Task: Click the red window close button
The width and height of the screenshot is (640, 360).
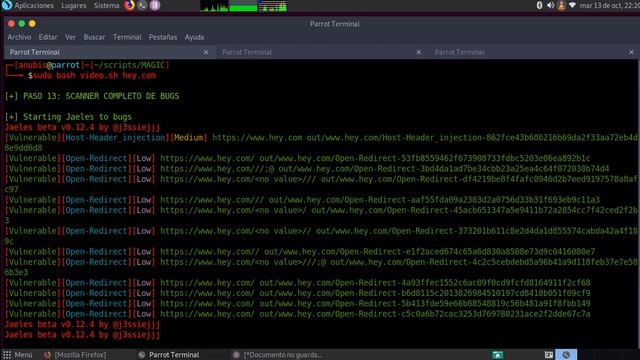Action: [11, 24]
